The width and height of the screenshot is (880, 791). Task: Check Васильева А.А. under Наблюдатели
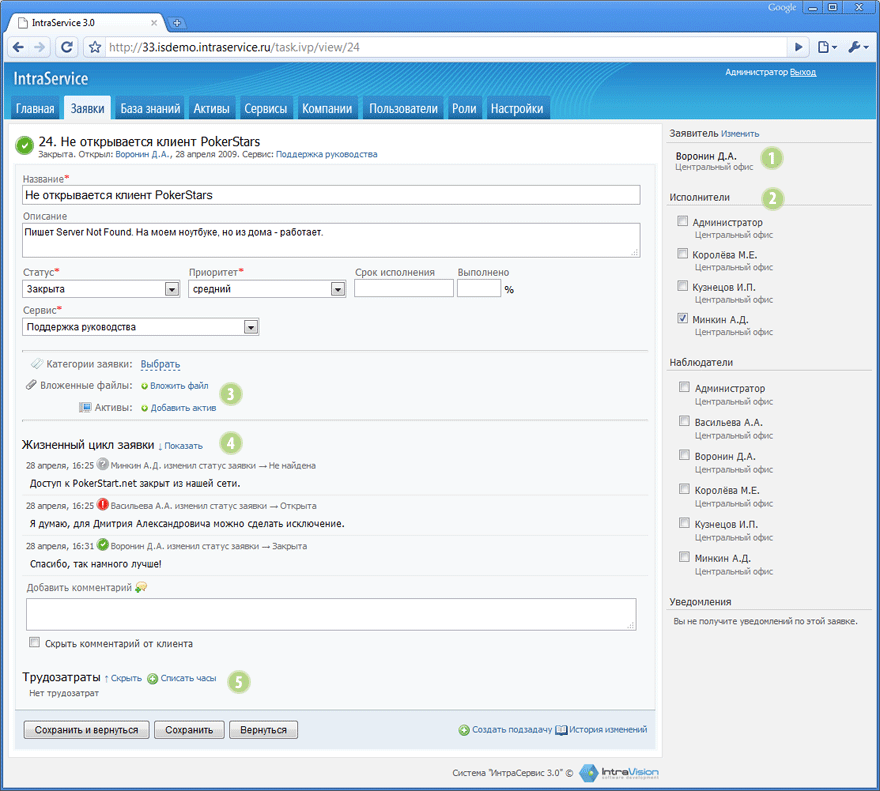click(x=684, y=420)
